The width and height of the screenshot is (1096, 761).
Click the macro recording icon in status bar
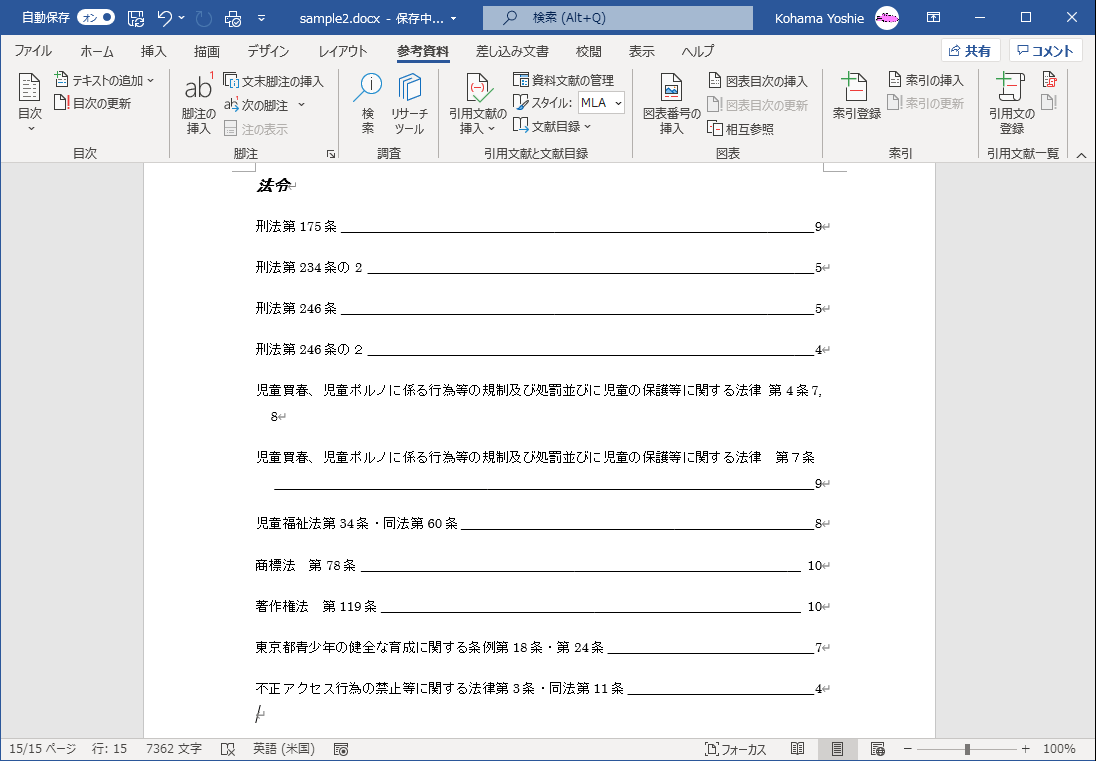pyautogui.click(x=341, y=749)
